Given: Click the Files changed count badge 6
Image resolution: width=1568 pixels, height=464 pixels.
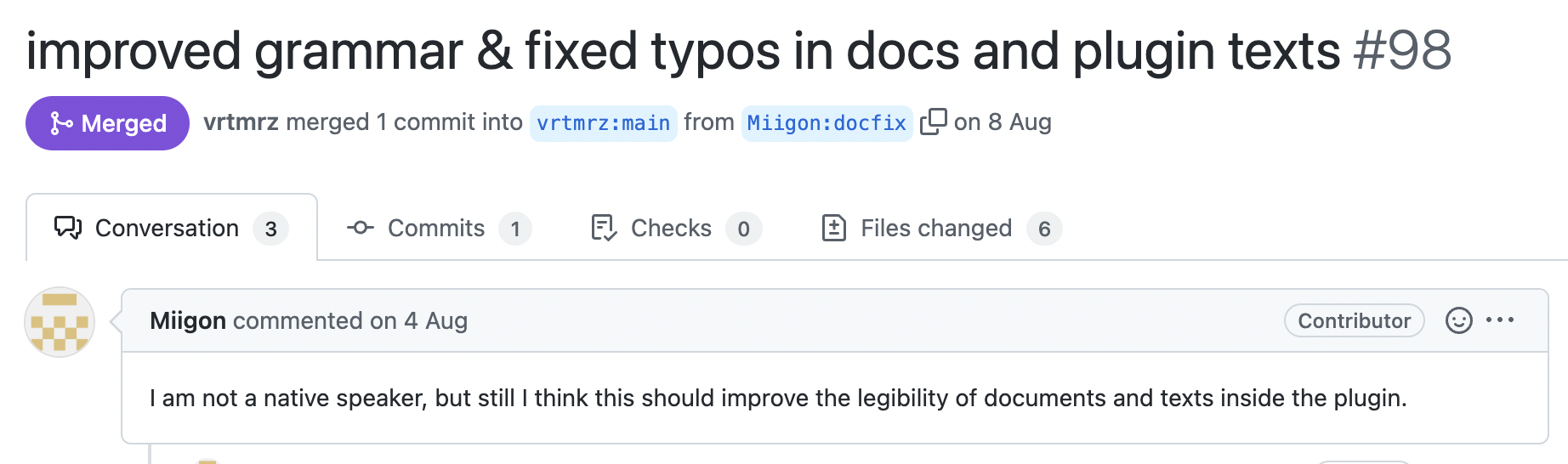Looking at the screenshot, I should click(x=1044, y=229).
